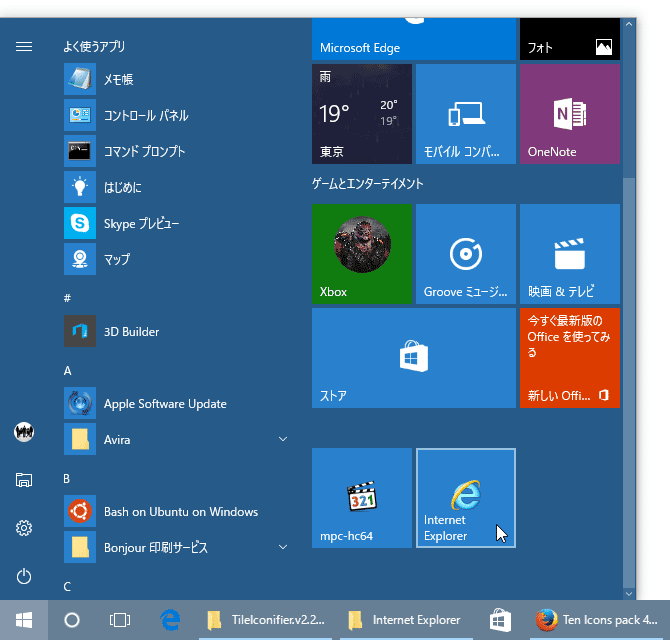The image size is (670, 640).
Task: Open the hamburger menu in Start
Action: point(24,46)
